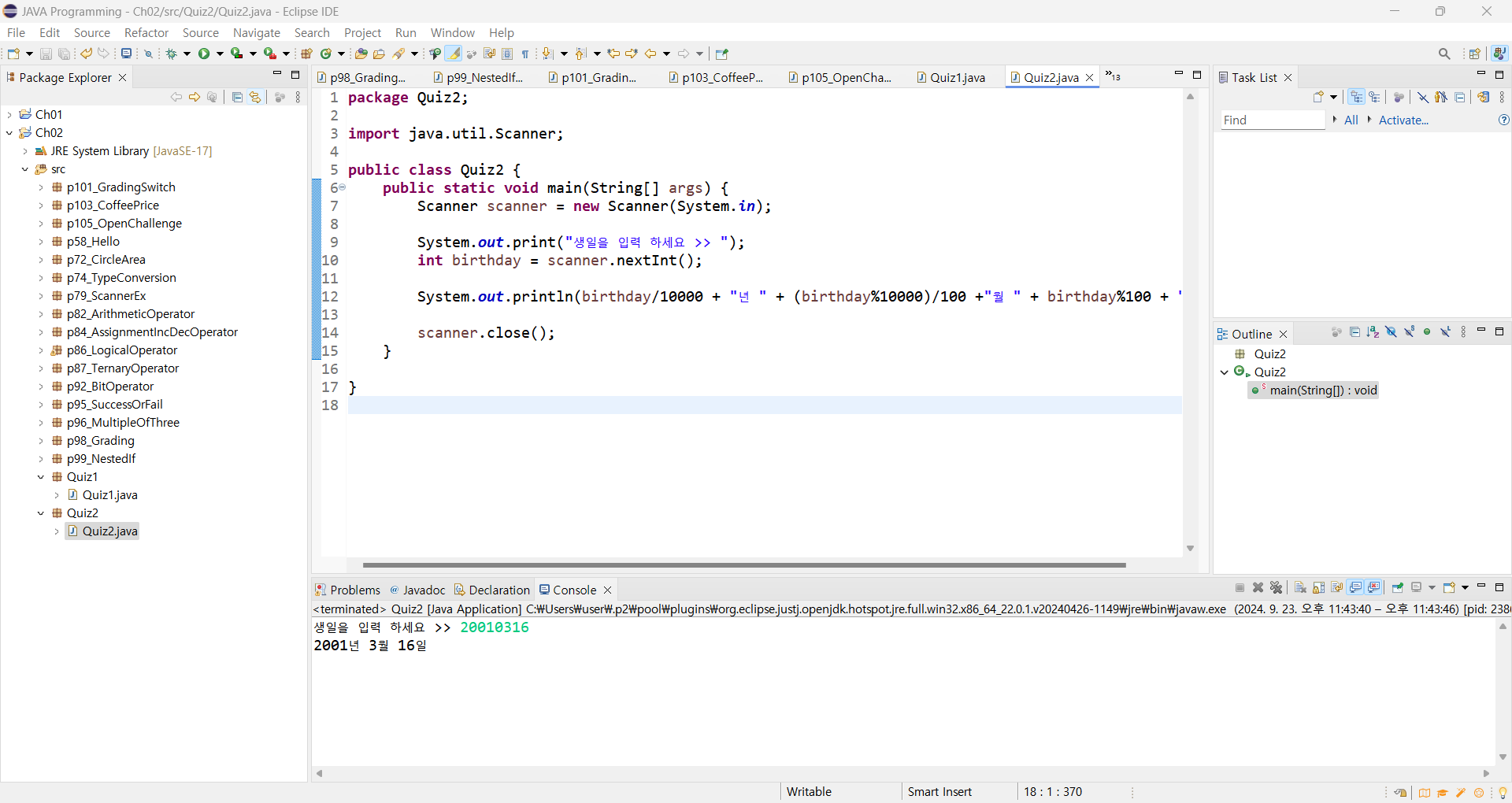Click Open Perspective icon
Screen dimensions: 1512x803
[x=1474, y=54]
